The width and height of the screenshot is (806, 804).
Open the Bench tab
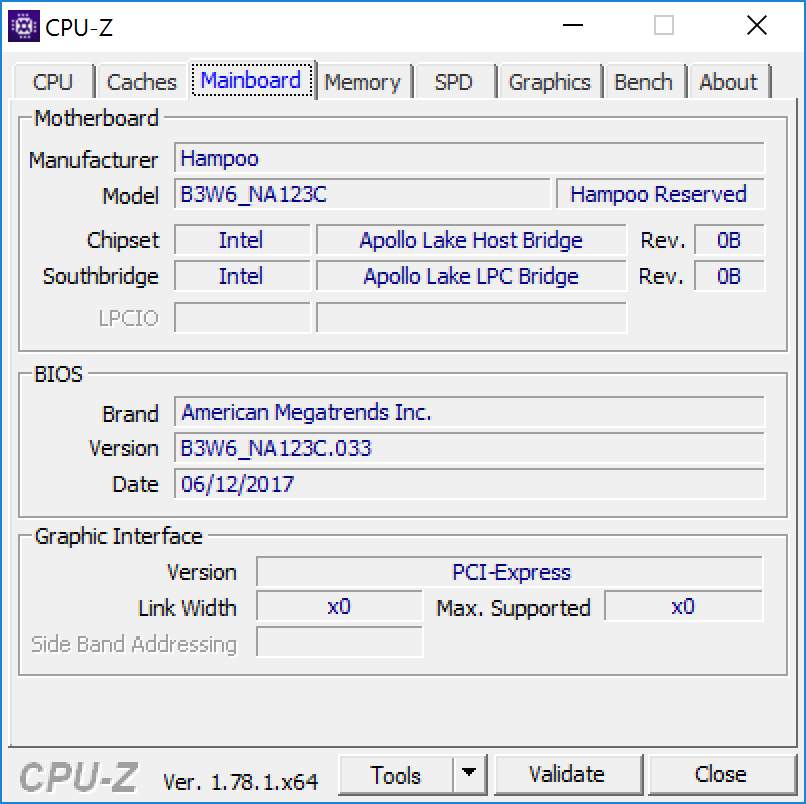tap(644, 82)
